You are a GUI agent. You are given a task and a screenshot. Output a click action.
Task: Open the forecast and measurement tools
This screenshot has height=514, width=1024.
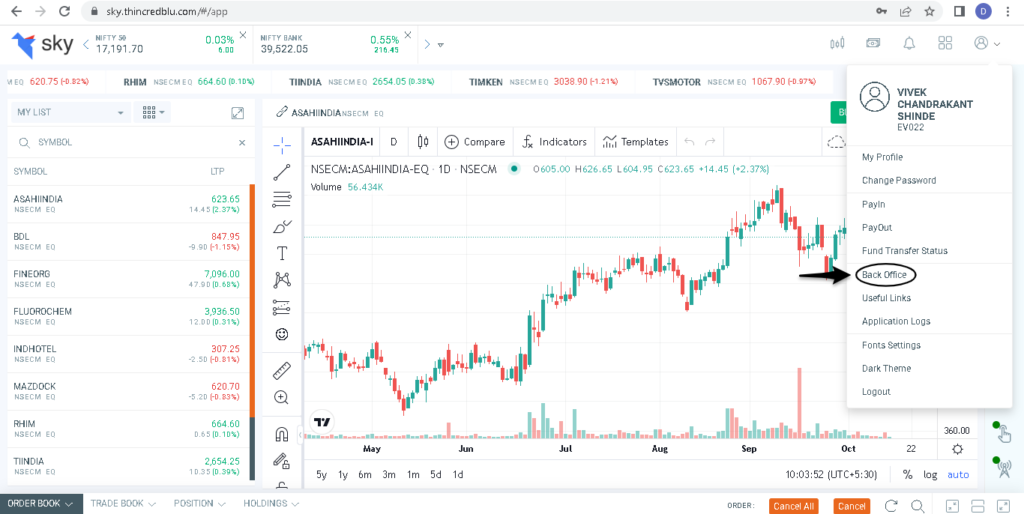(x=282, y=306)
